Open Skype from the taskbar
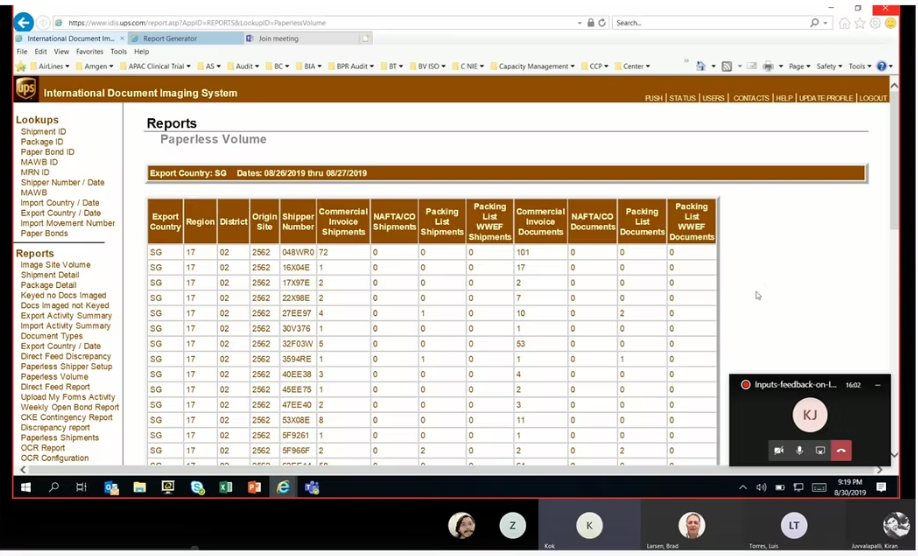 pyautogui.click(x=197, y=488)
